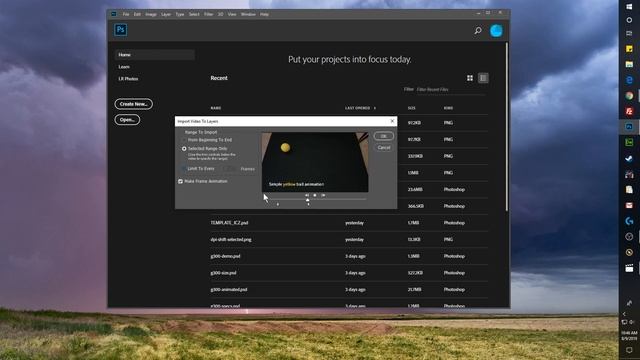Select the Learn tab in sidebar
Screen dimensions: 640x360
[x=124, y=67]
